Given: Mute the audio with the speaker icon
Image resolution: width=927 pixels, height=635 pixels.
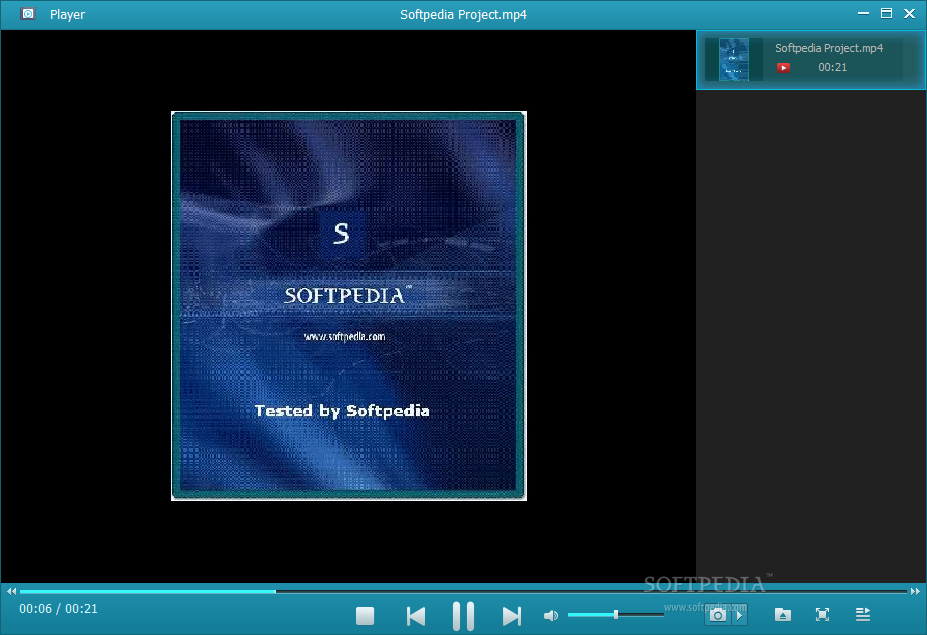Looking at the screenshot, I should point(550,615).
